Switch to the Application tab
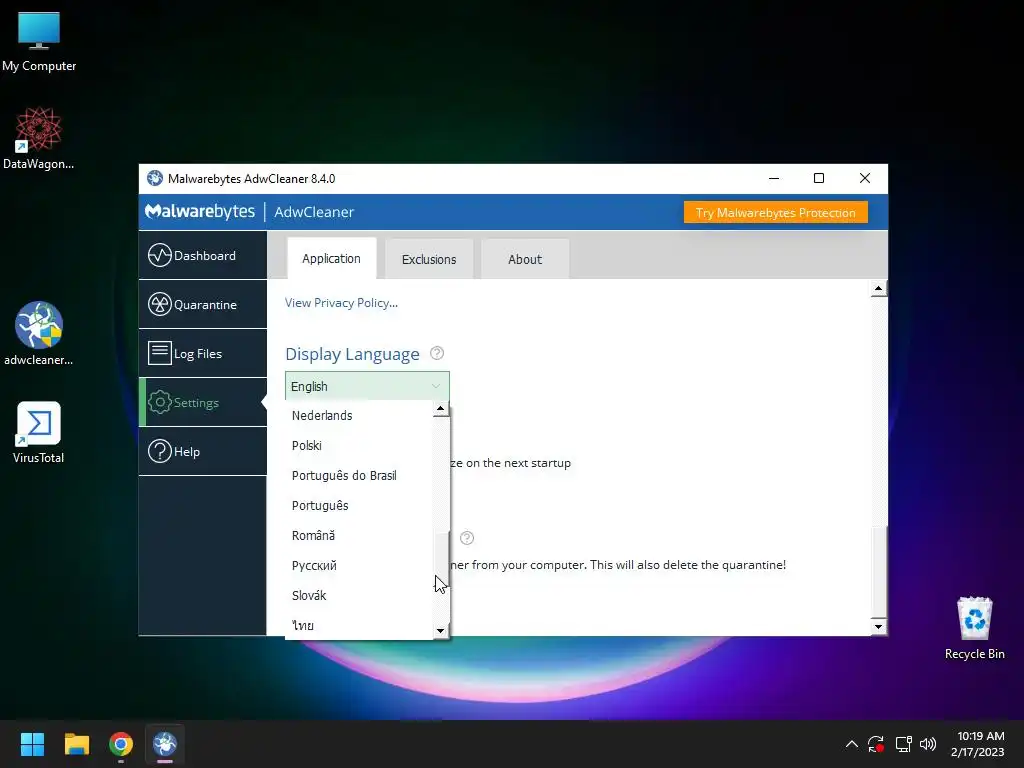This screenshot has height=768, width=1024. point(331,259)
